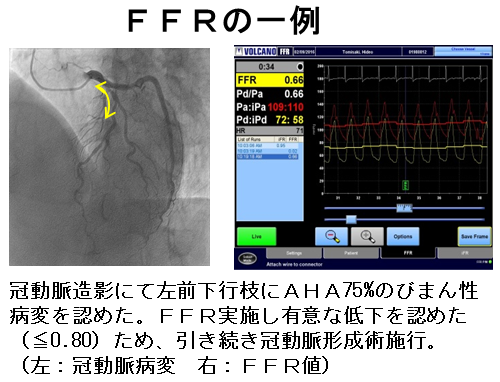Image resolution: width=500 pixels, height=382 pixels.
Task: Click the zoom out magnifier icon
Action: click(x=331, y=236)
